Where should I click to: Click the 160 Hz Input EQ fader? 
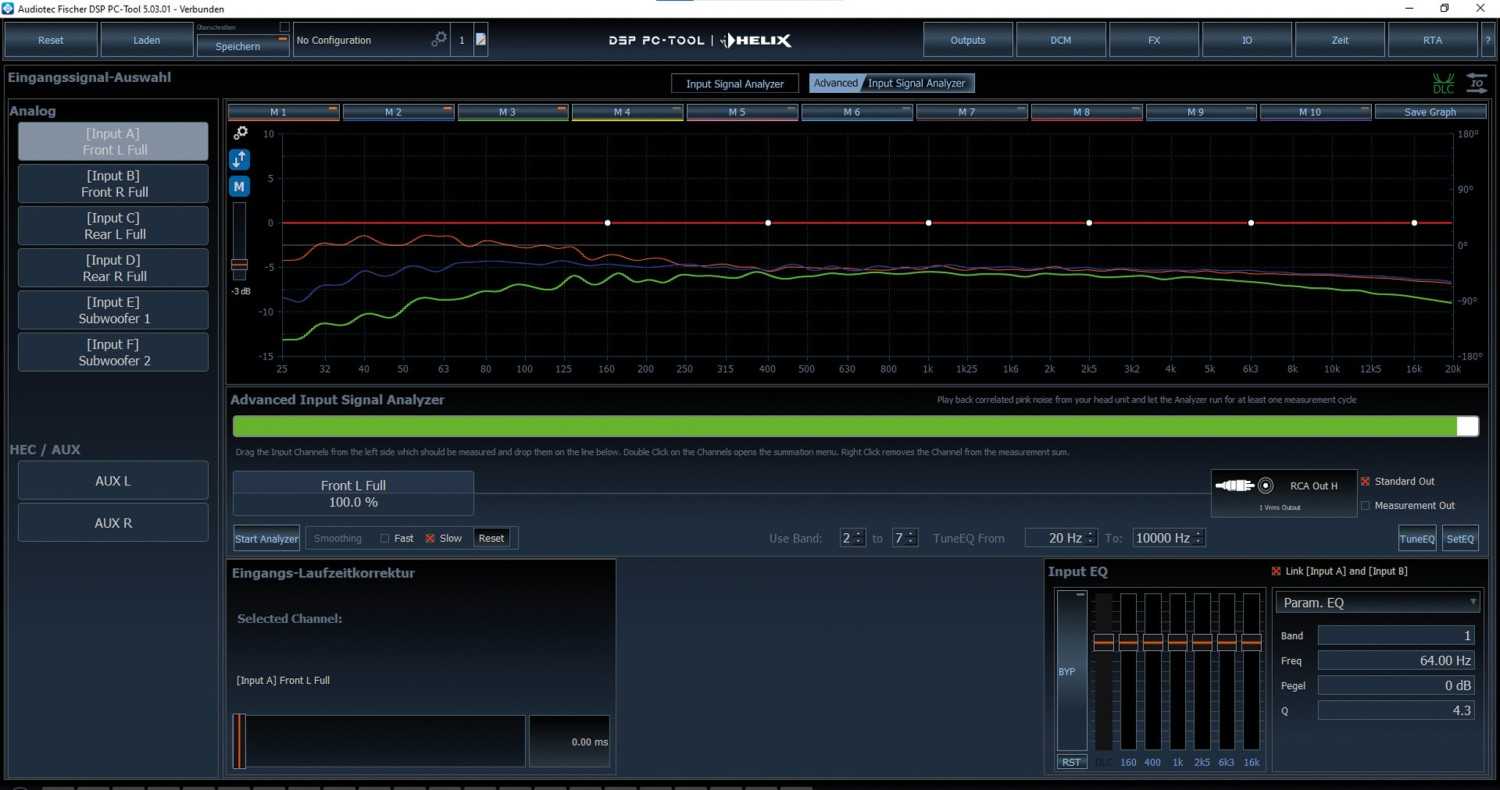1128,642
